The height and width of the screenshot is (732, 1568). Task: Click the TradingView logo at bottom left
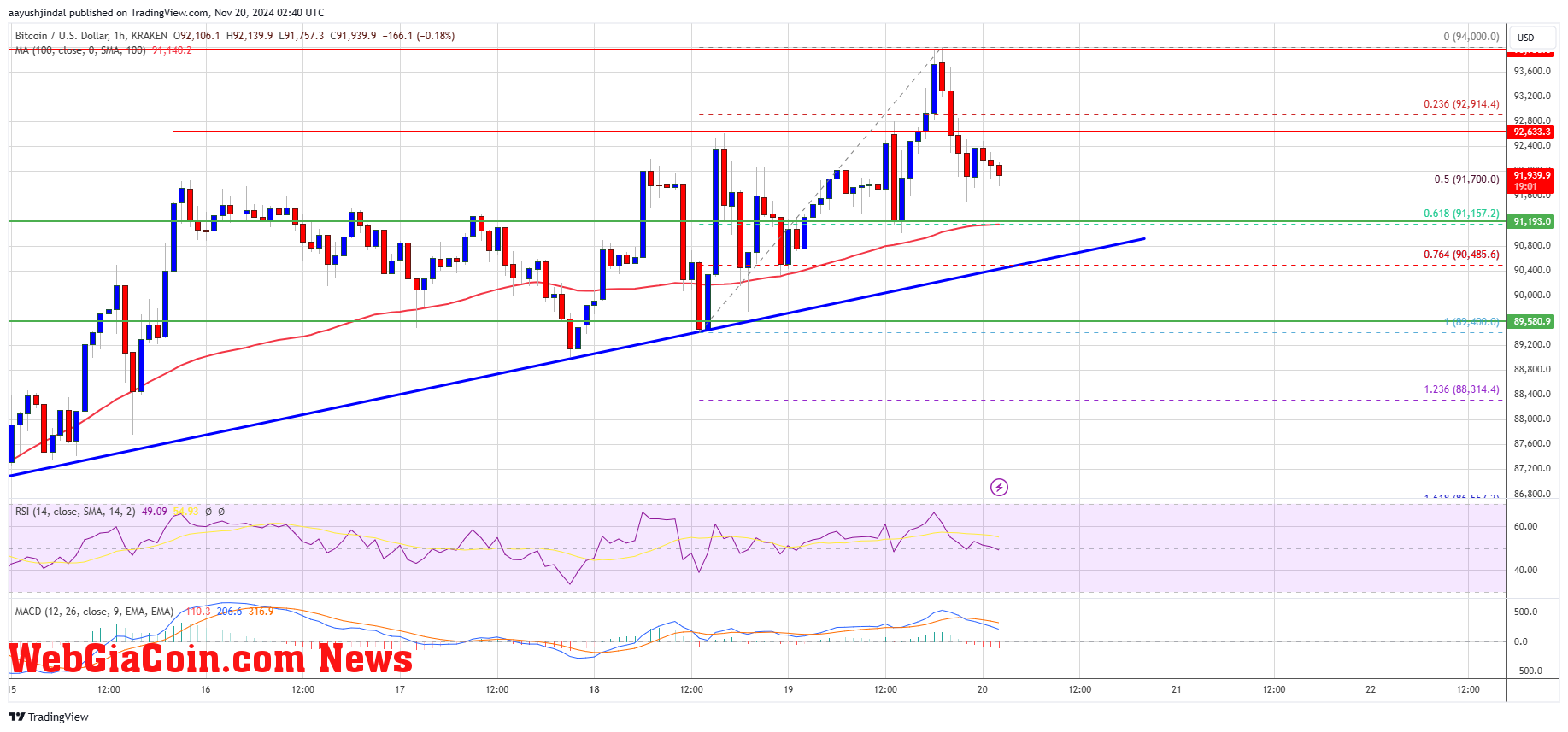[49, 717]
